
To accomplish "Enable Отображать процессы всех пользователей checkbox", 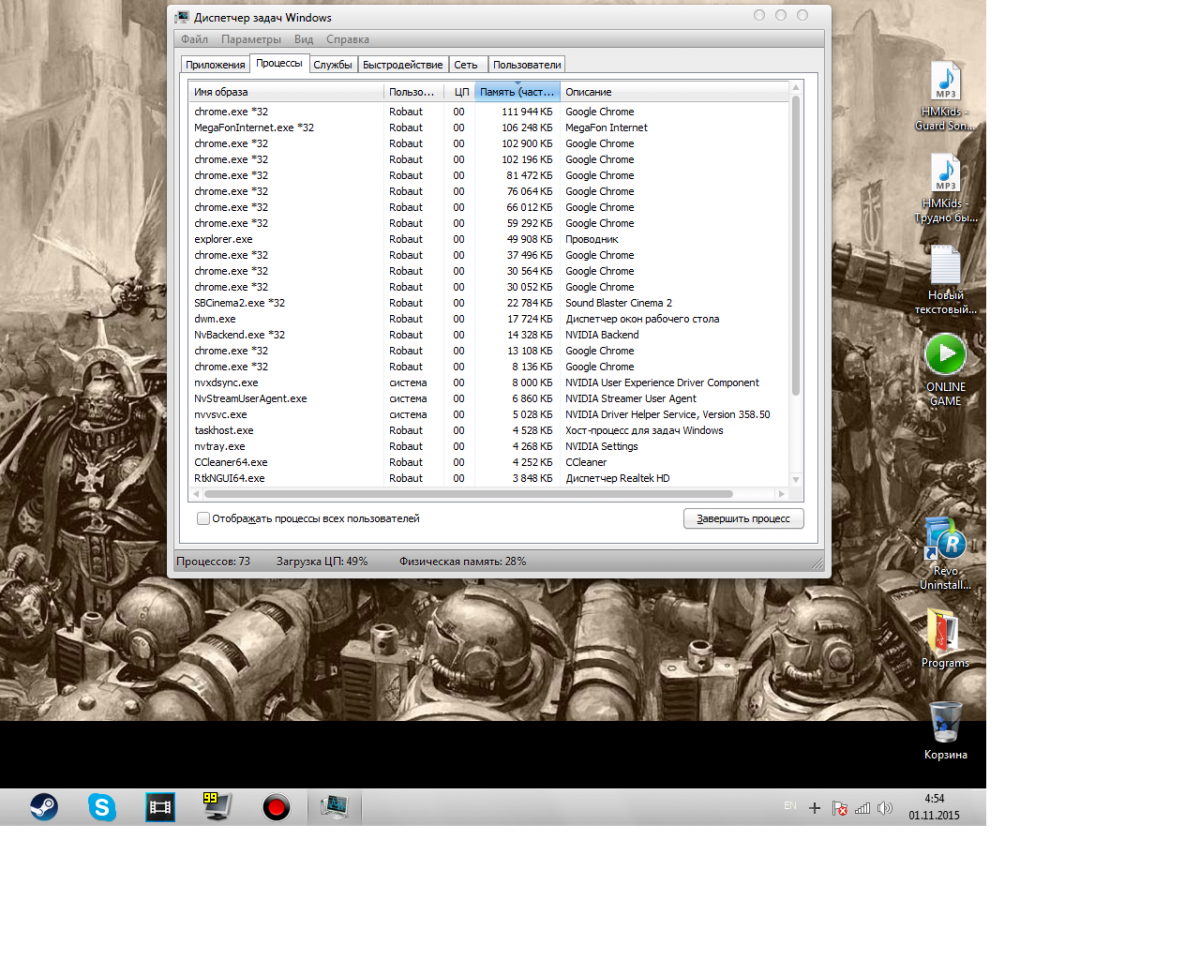I will point(204,519).
